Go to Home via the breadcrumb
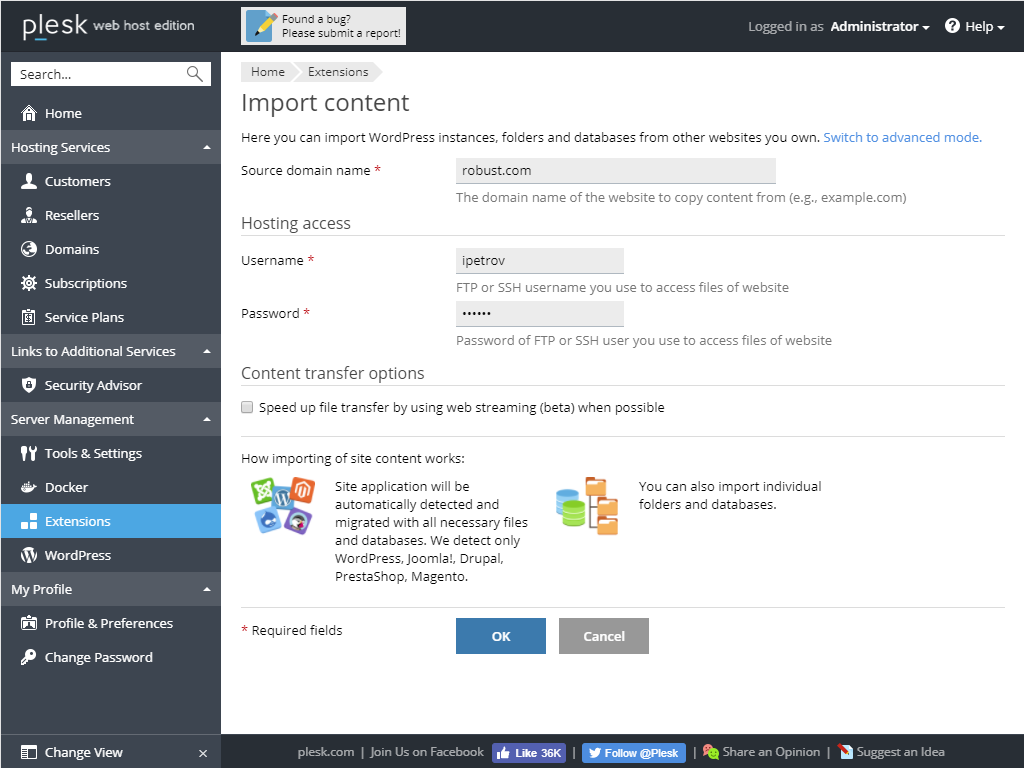The image size is (1024, 768). pyautogui.click(x=267, y=71)
